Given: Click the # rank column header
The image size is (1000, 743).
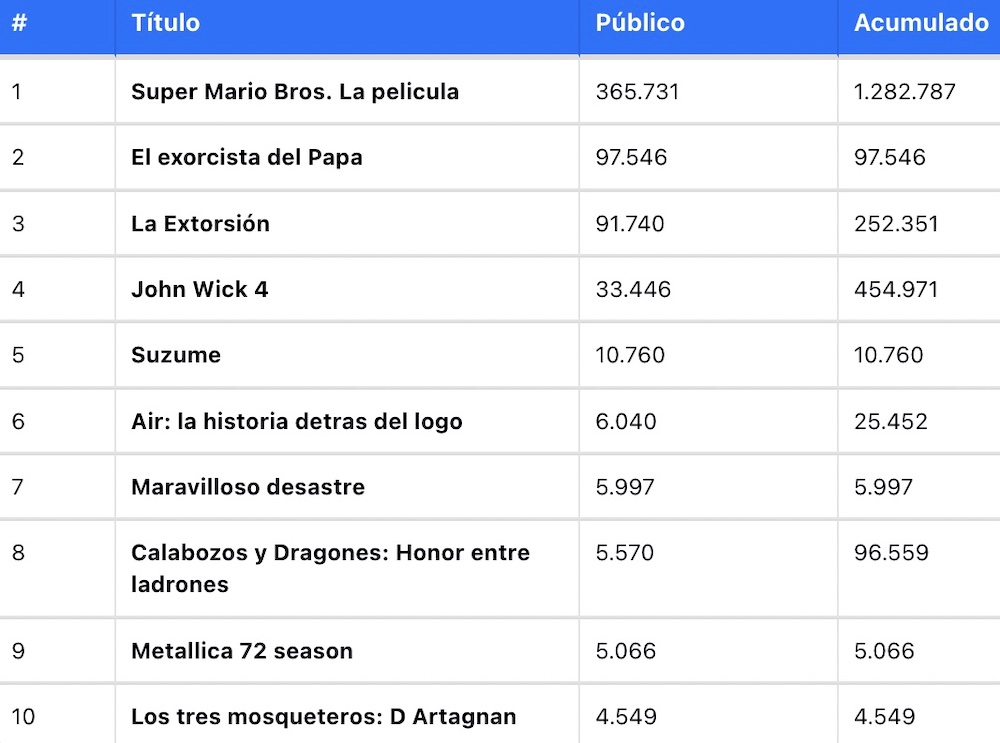Looking at the screenshot, I should (19, 23).
